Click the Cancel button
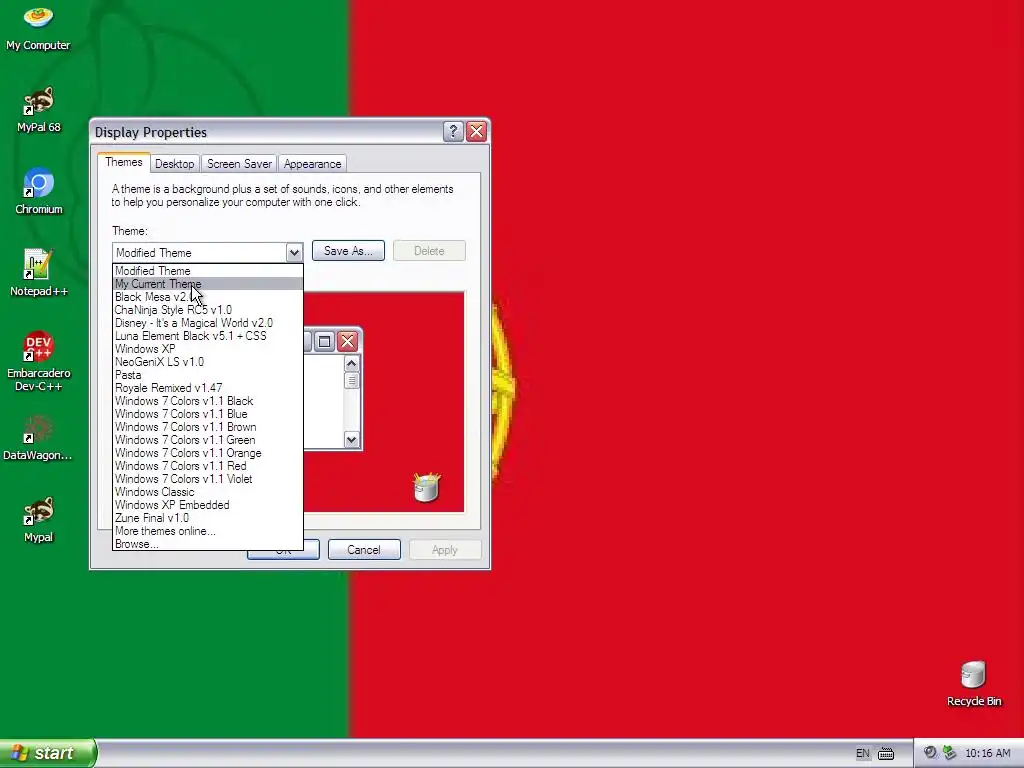The width and height of the screenshot is (1024, 768). pos(364,550)
